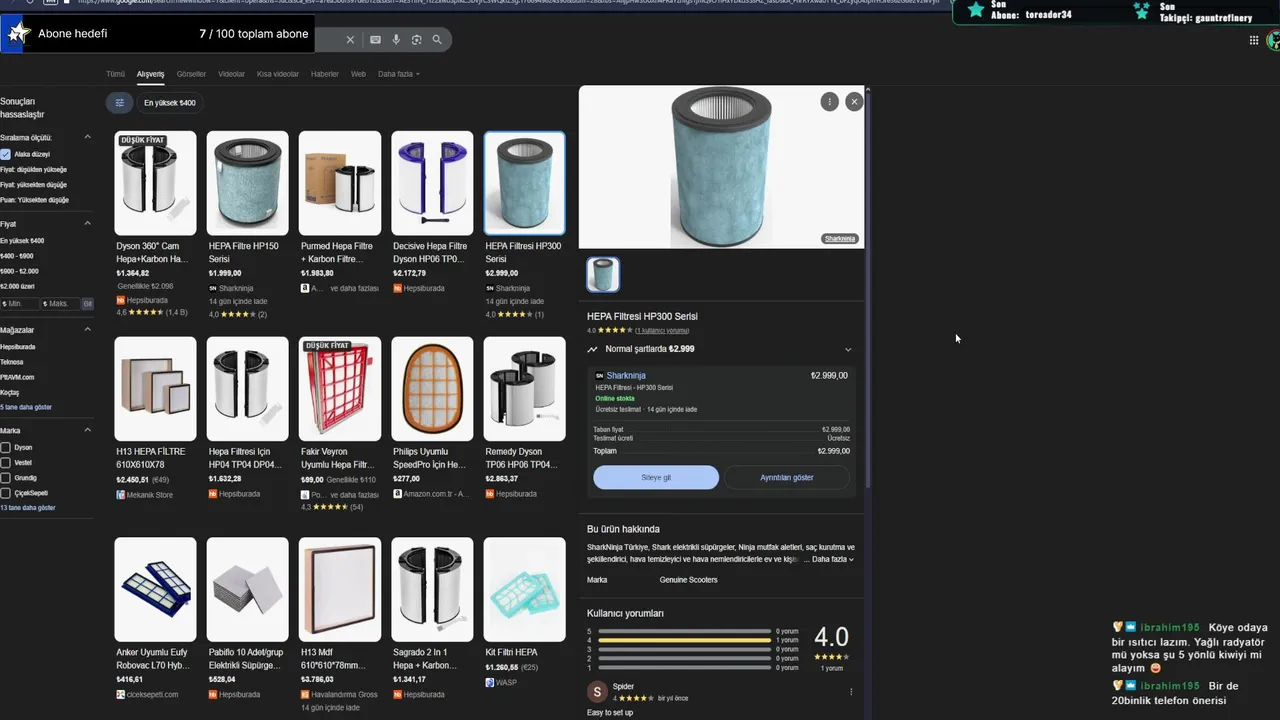Select the small thumbnail under the main image
This screenshot has width=1280, height=720.
click(x=603, y=274)
